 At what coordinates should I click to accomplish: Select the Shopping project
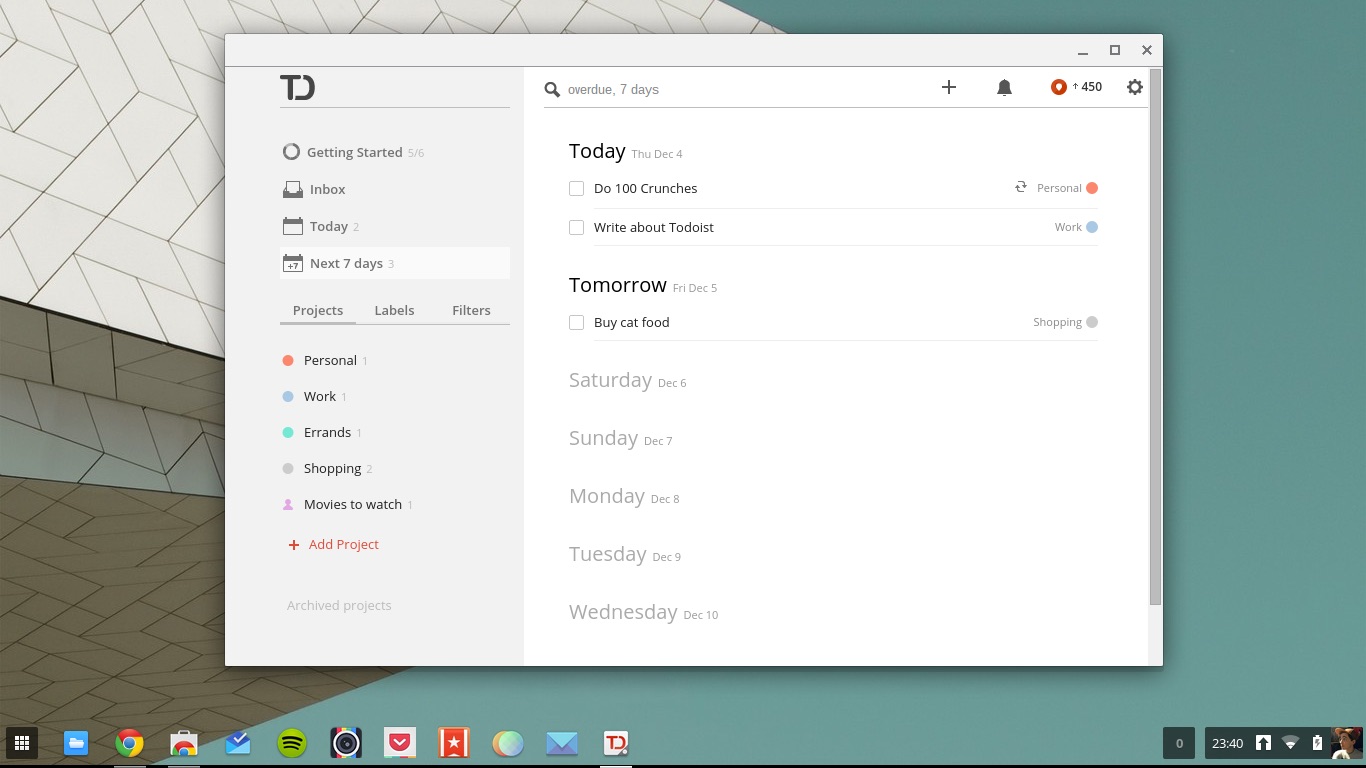coord(332,468)
